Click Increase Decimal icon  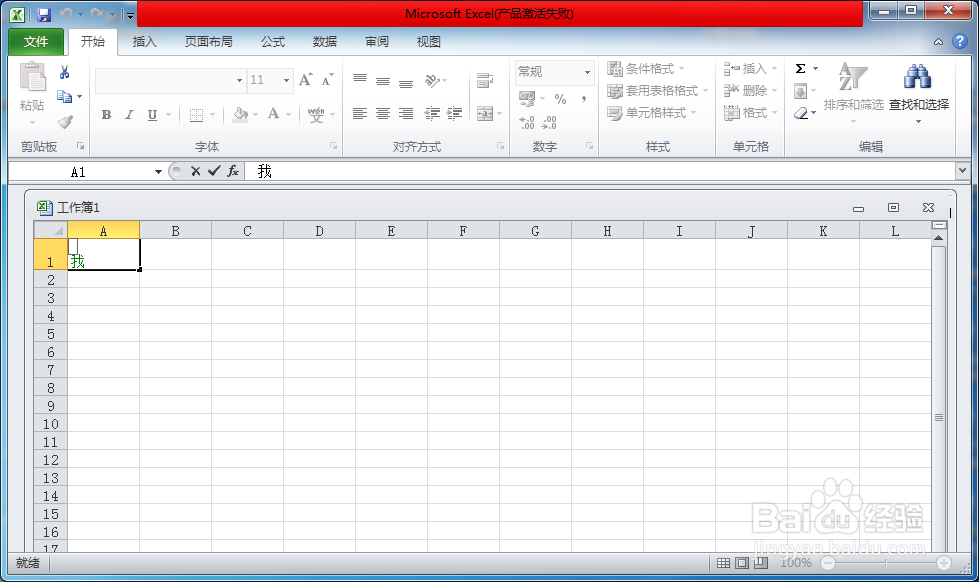tap(527, 122)
